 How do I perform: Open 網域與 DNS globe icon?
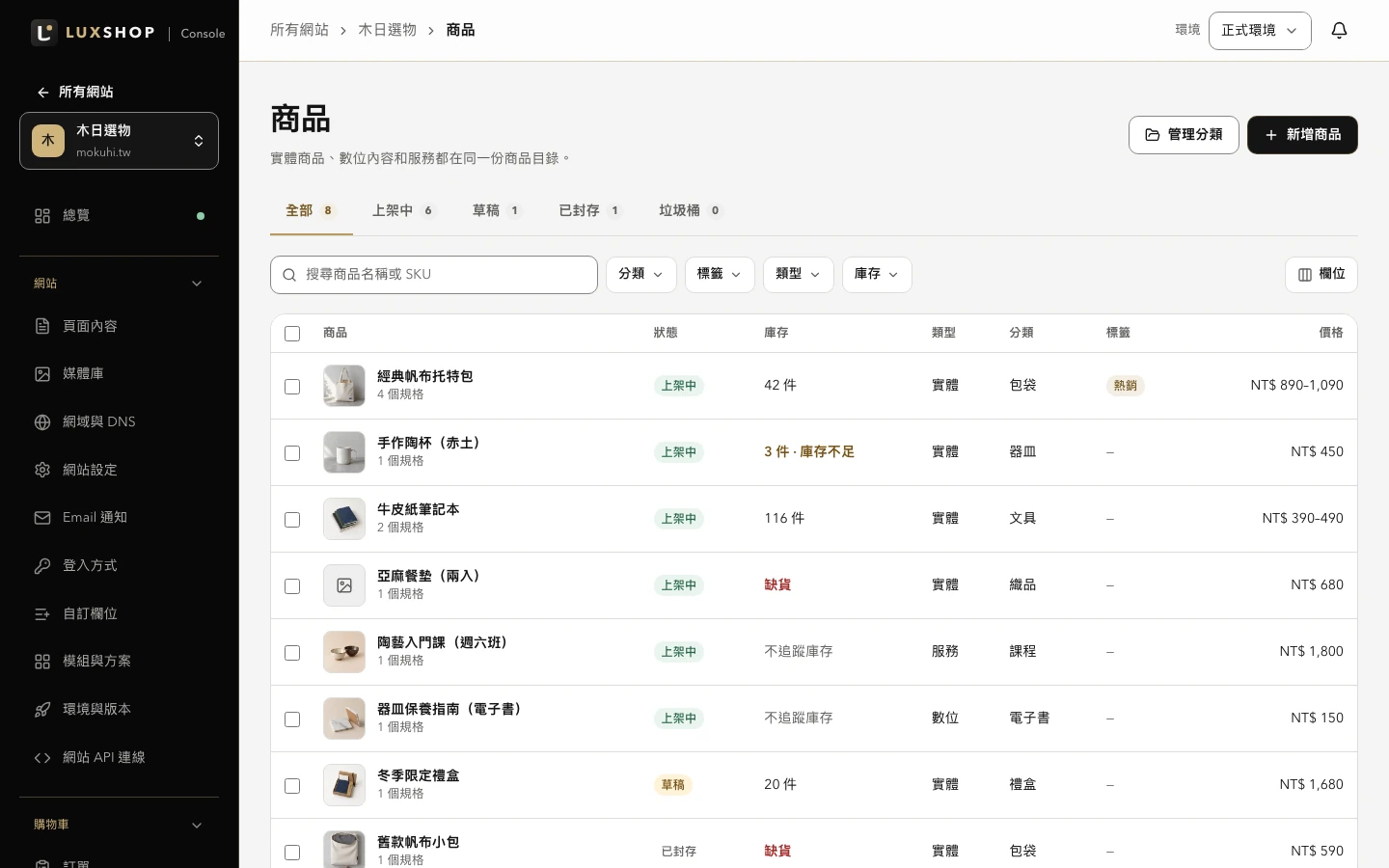click(x=42, y=422)
